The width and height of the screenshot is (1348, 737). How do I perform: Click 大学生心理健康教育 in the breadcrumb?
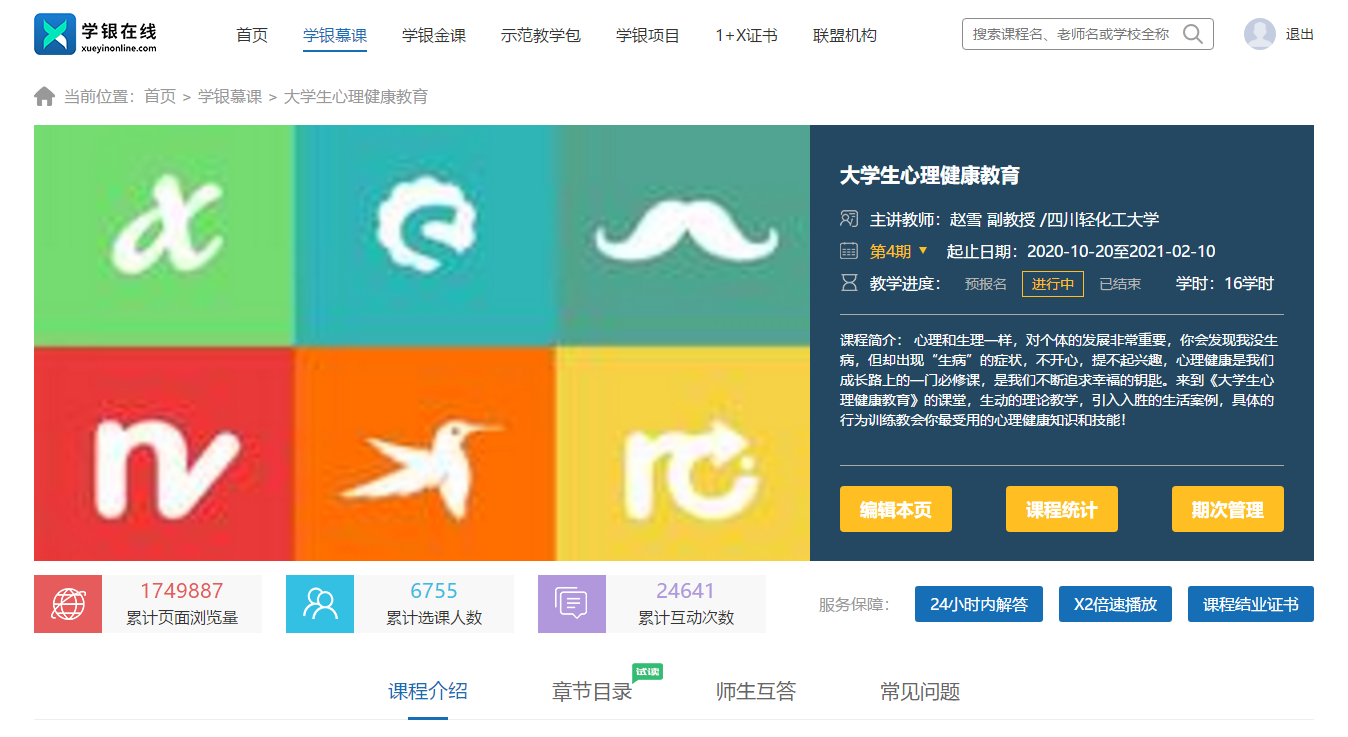[356, 96]
